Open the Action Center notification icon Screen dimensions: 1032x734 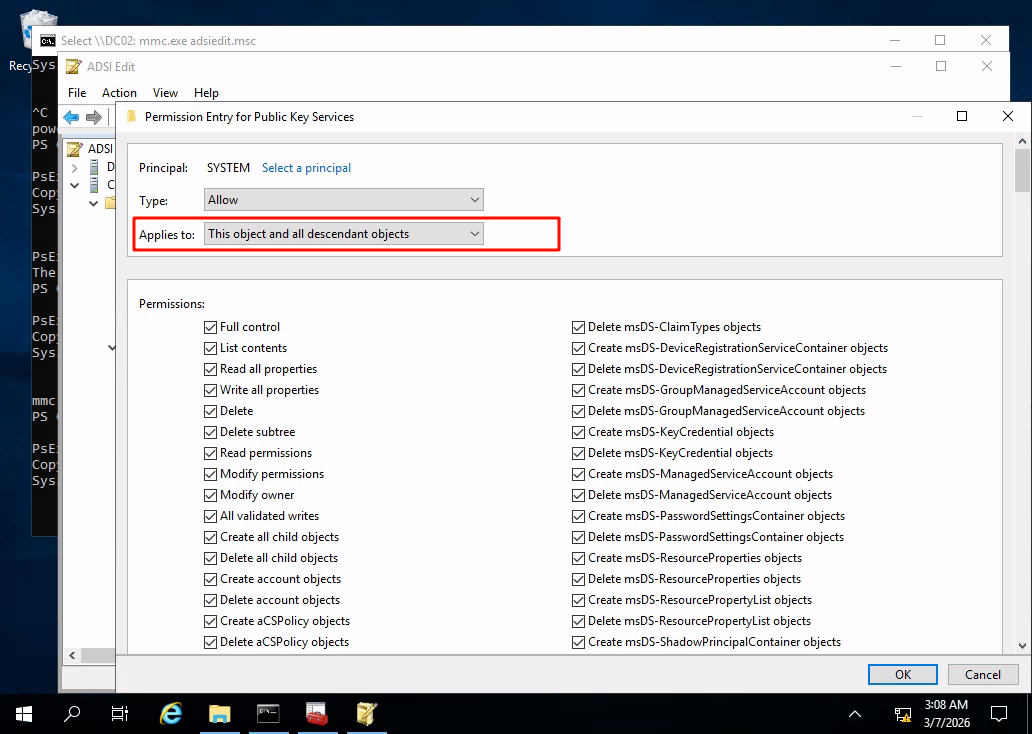(x=998, y=713)
